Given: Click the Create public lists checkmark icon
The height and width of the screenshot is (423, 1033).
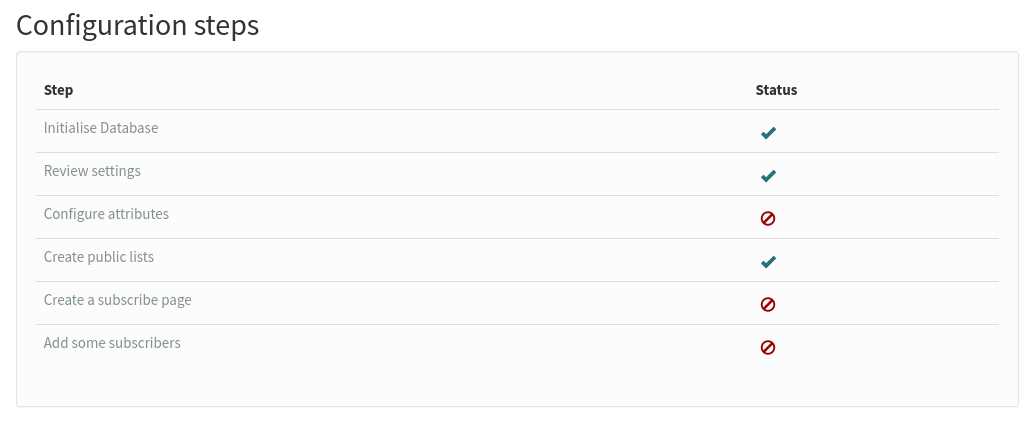Looking at the screenshot, I should 768,262.
